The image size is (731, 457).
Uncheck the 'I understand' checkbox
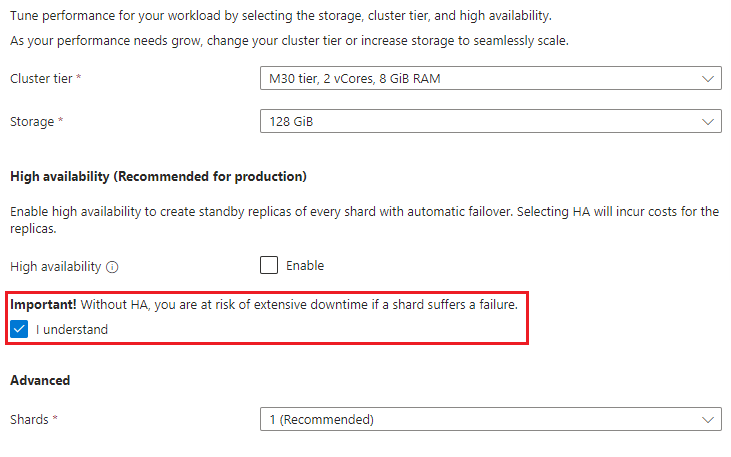click(x=19, y=329)
